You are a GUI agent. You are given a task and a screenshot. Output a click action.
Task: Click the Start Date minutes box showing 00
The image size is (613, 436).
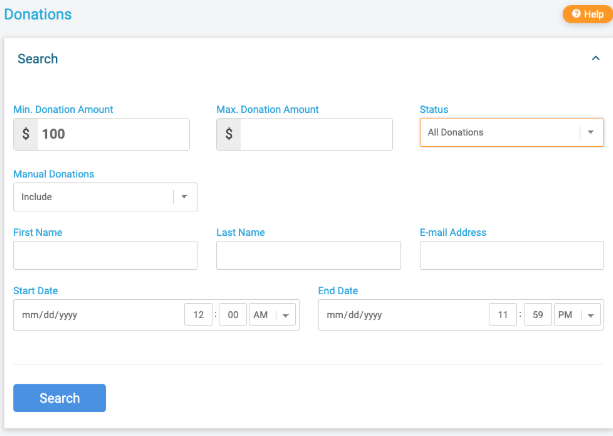pyautogui.click(x=233, y=315)
